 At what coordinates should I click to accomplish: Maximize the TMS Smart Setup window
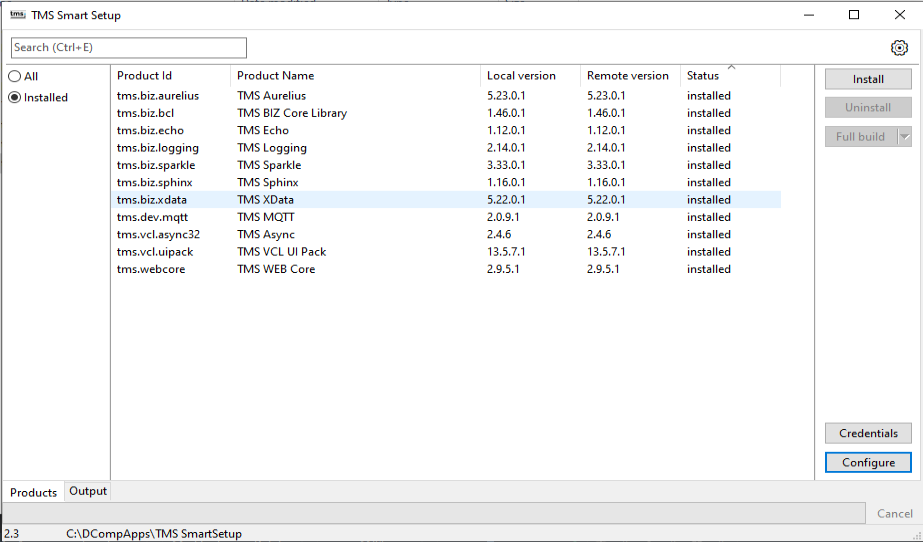853,15
